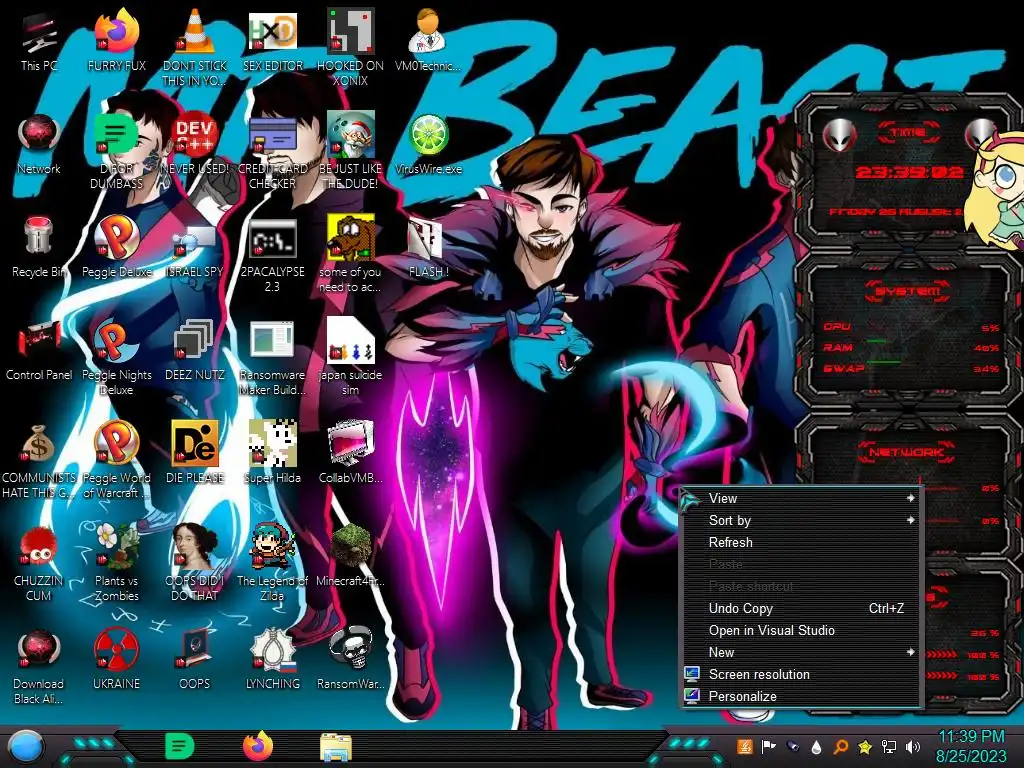Select Open in Visual Studio
This screenshot has width=1024, height=768.
(x=801, y=630)
